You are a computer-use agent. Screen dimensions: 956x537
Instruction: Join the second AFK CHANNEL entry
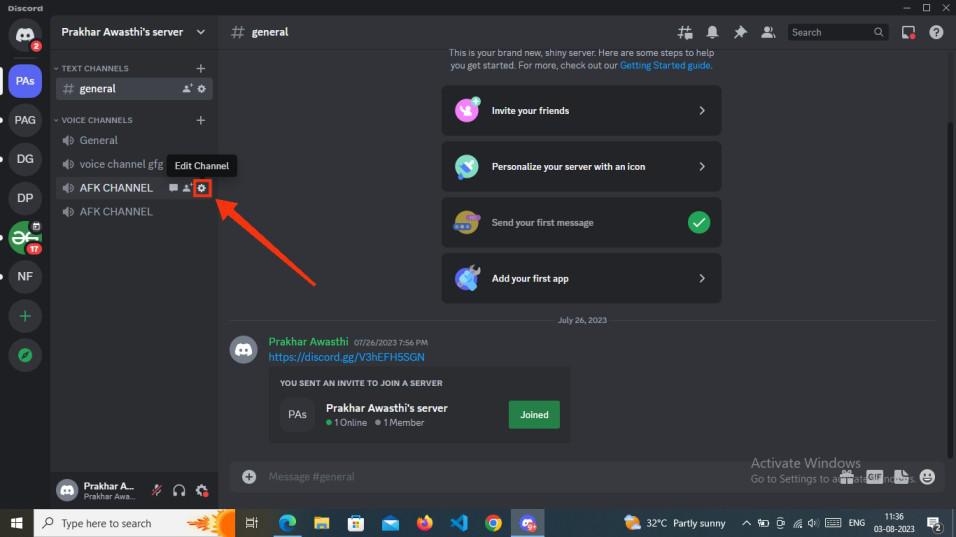[134, 212]
